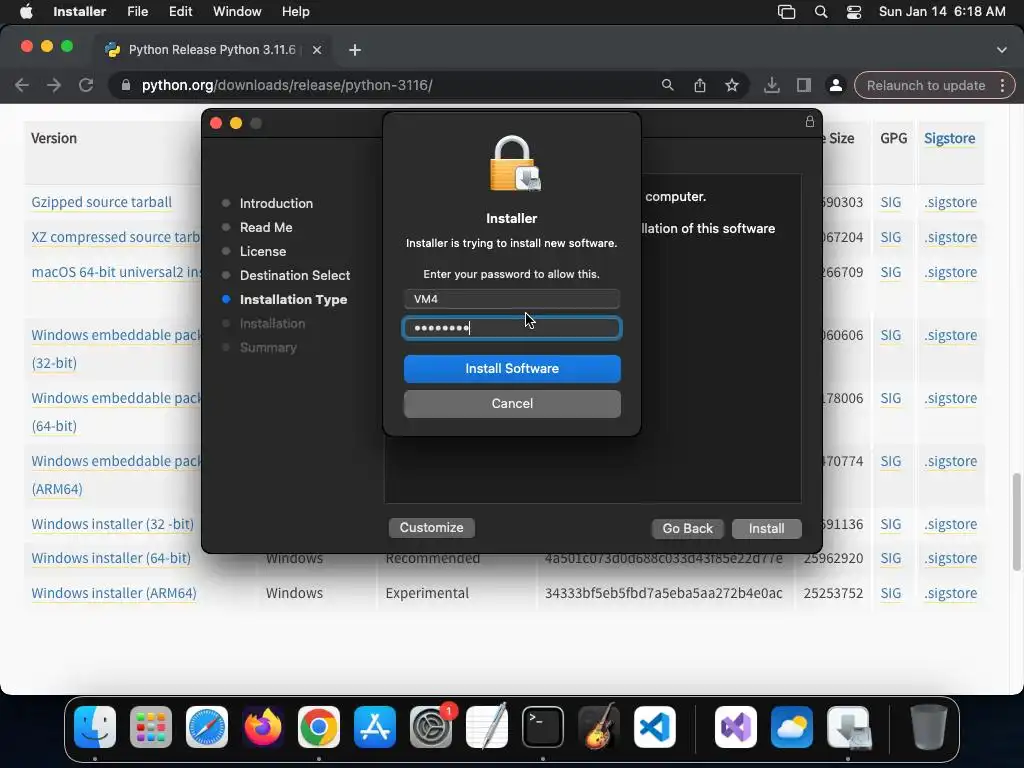Launch Firefox from the dock
Image resolution: width=1024 pixels, height=768 pixels.
click(263, 727)
